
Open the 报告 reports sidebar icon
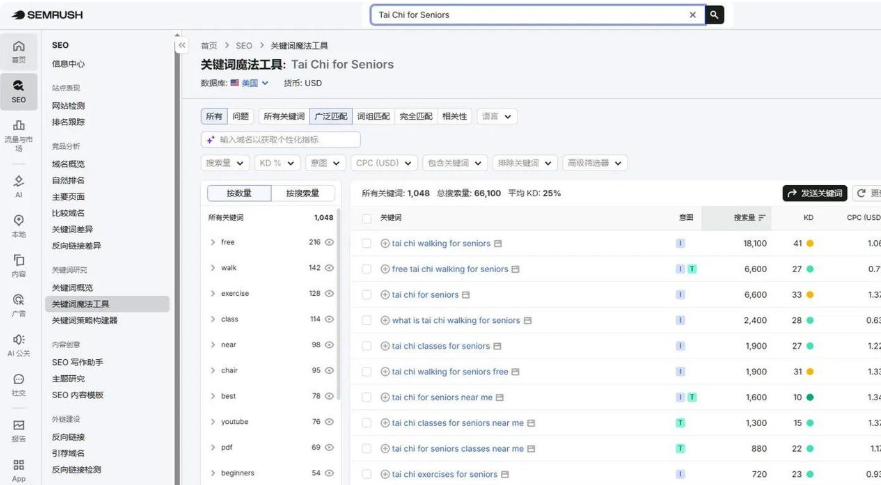(19, 430)
